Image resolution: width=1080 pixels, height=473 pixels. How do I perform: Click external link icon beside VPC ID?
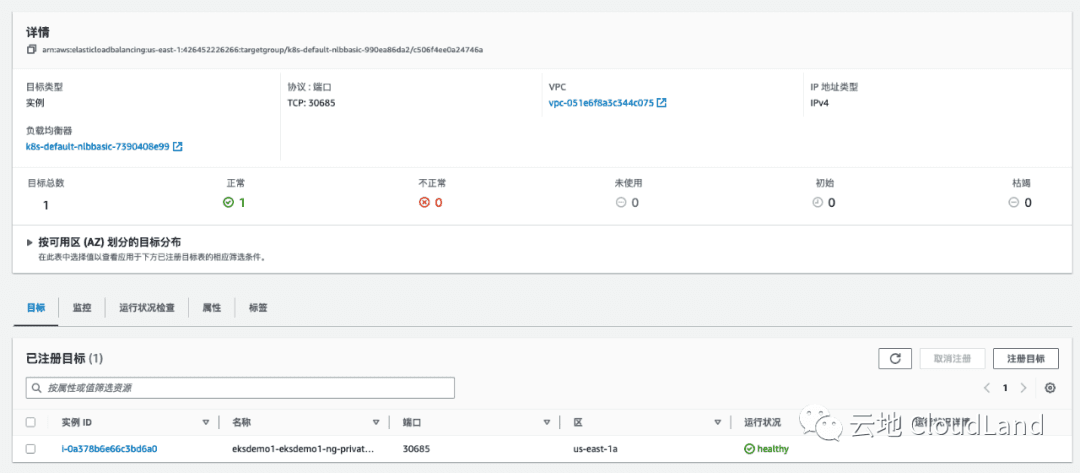point(662,103)
